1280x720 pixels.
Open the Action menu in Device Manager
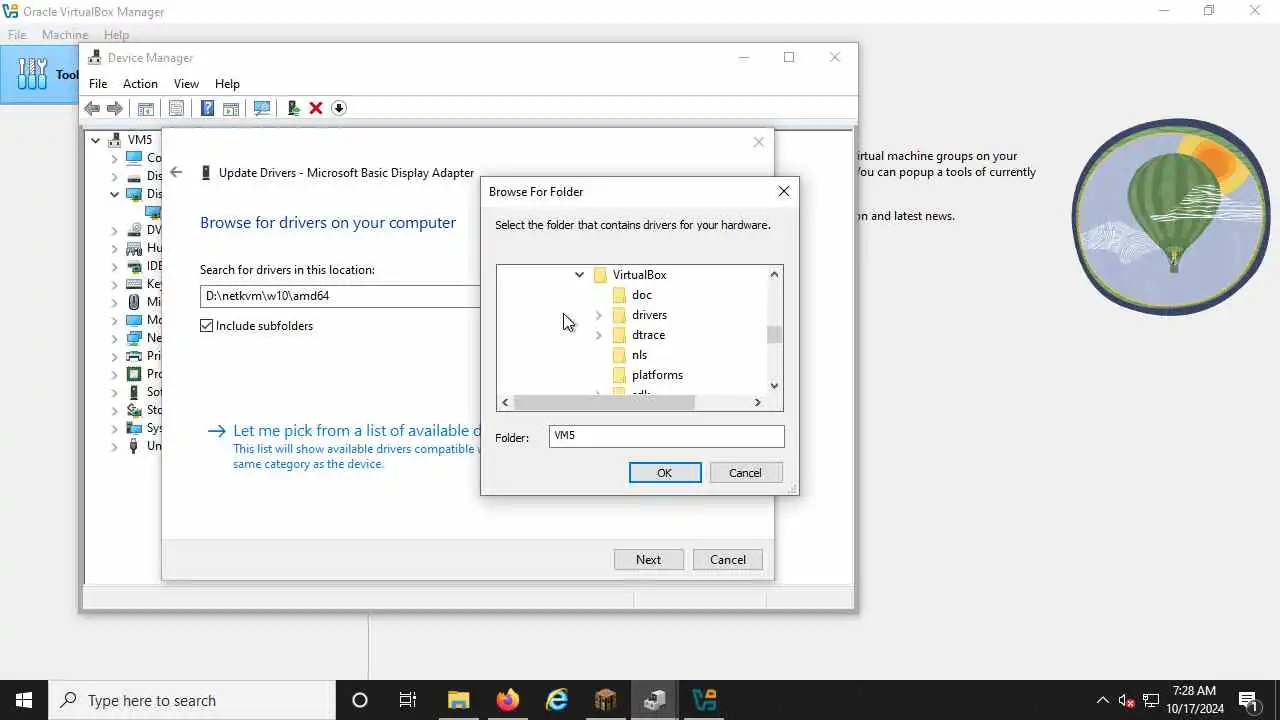pyautogui.click(x=140, y=84)
